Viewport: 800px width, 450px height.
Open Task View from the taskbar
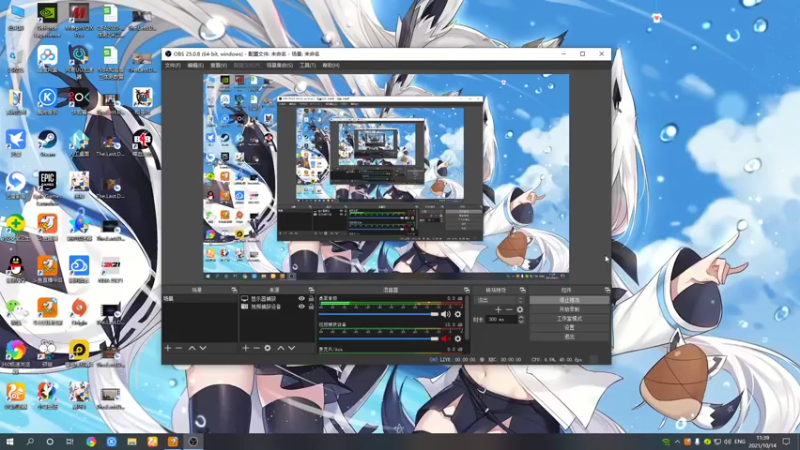tap(70, 441)
